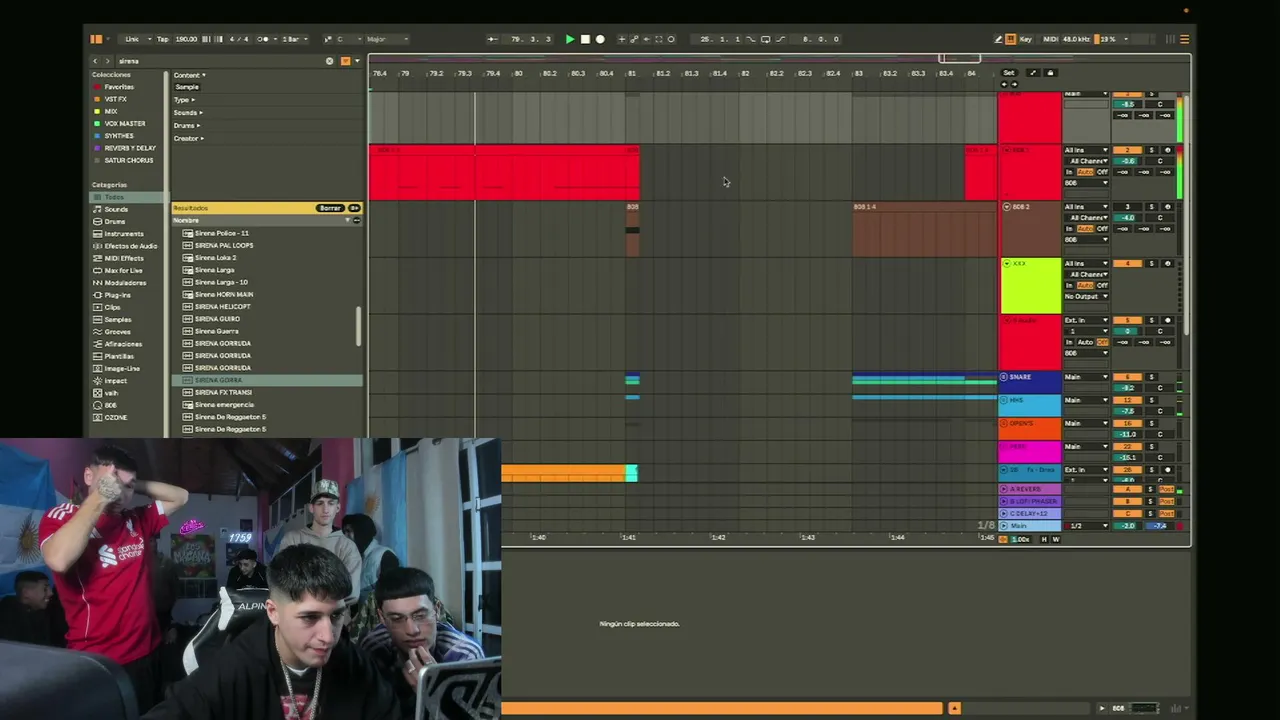Screen dimensions: 1280x720
Task: Select the Grooves category icon
Action: (x=97, y=332)
